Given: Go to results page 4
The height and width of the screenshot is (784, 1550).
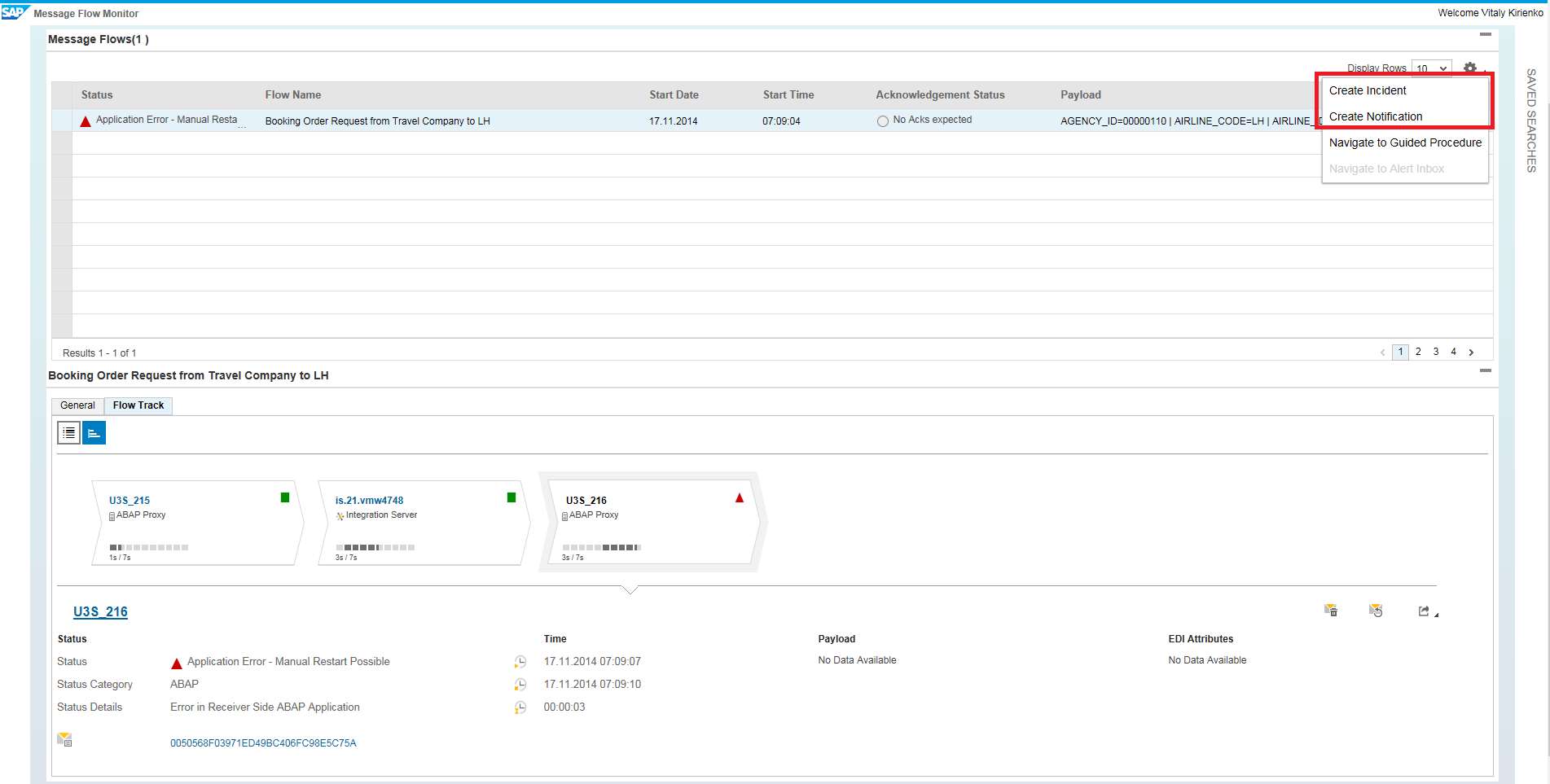Looking at the screenshot, I should pos(1453,352).
